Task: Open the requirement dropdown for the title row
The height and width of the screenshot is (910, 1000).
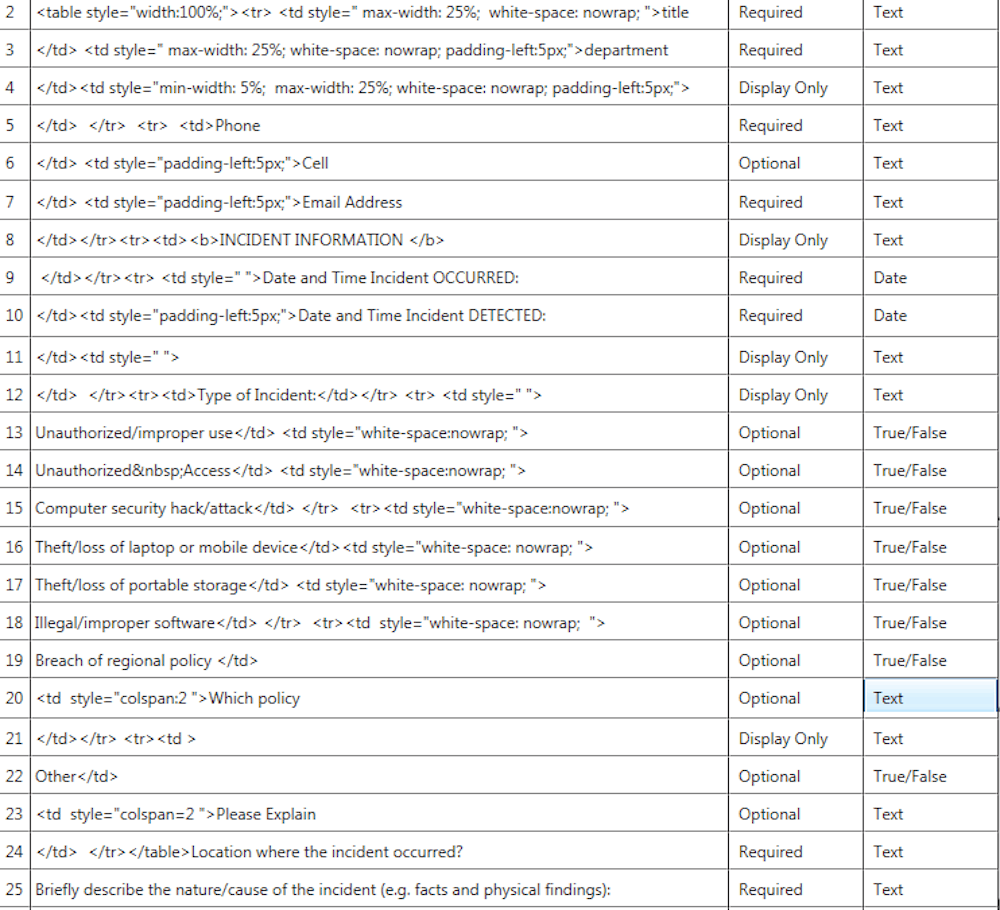Action: (795, 12)
